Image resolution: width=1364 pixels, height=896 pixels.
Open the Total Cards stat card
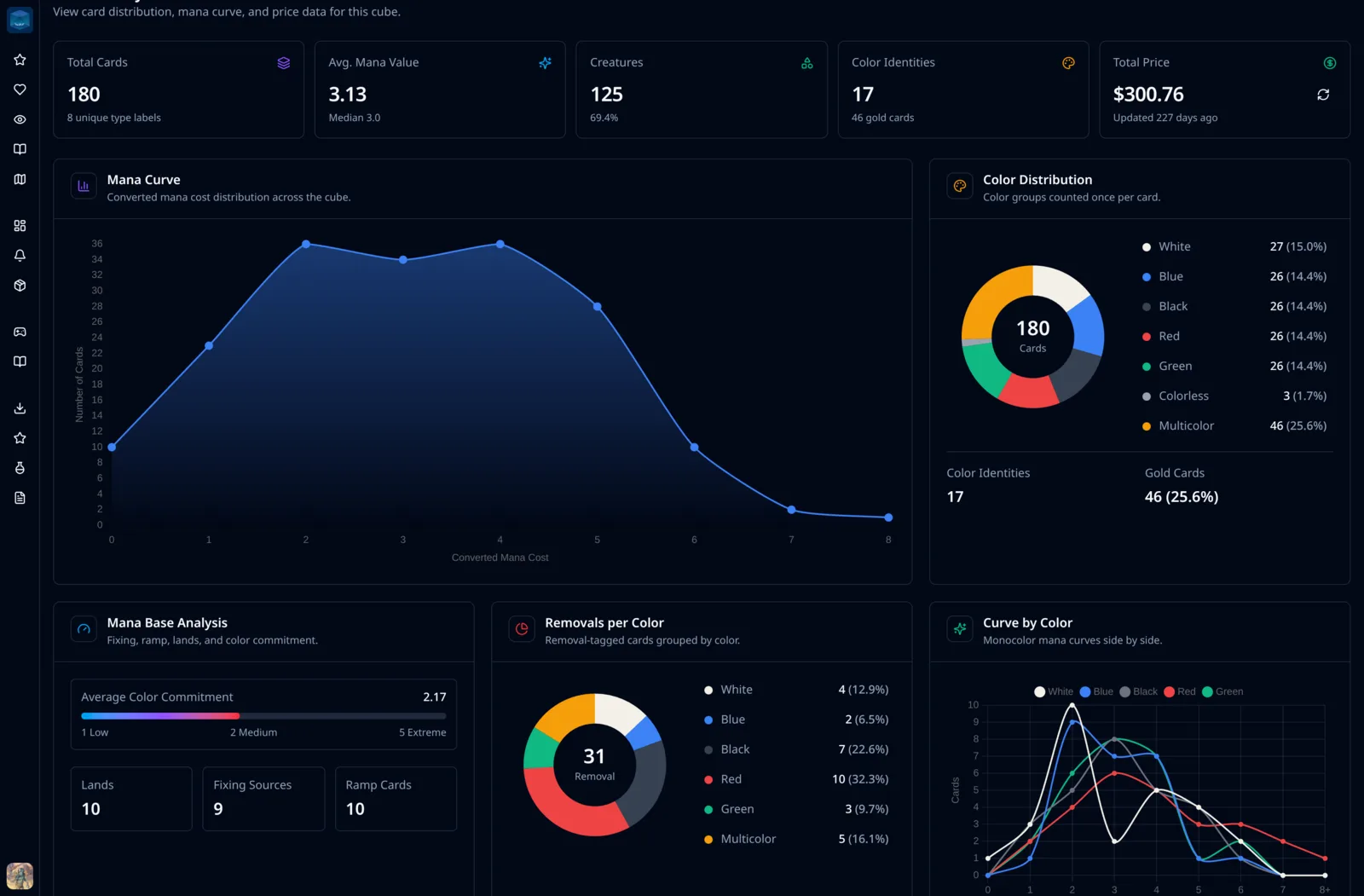178,90
